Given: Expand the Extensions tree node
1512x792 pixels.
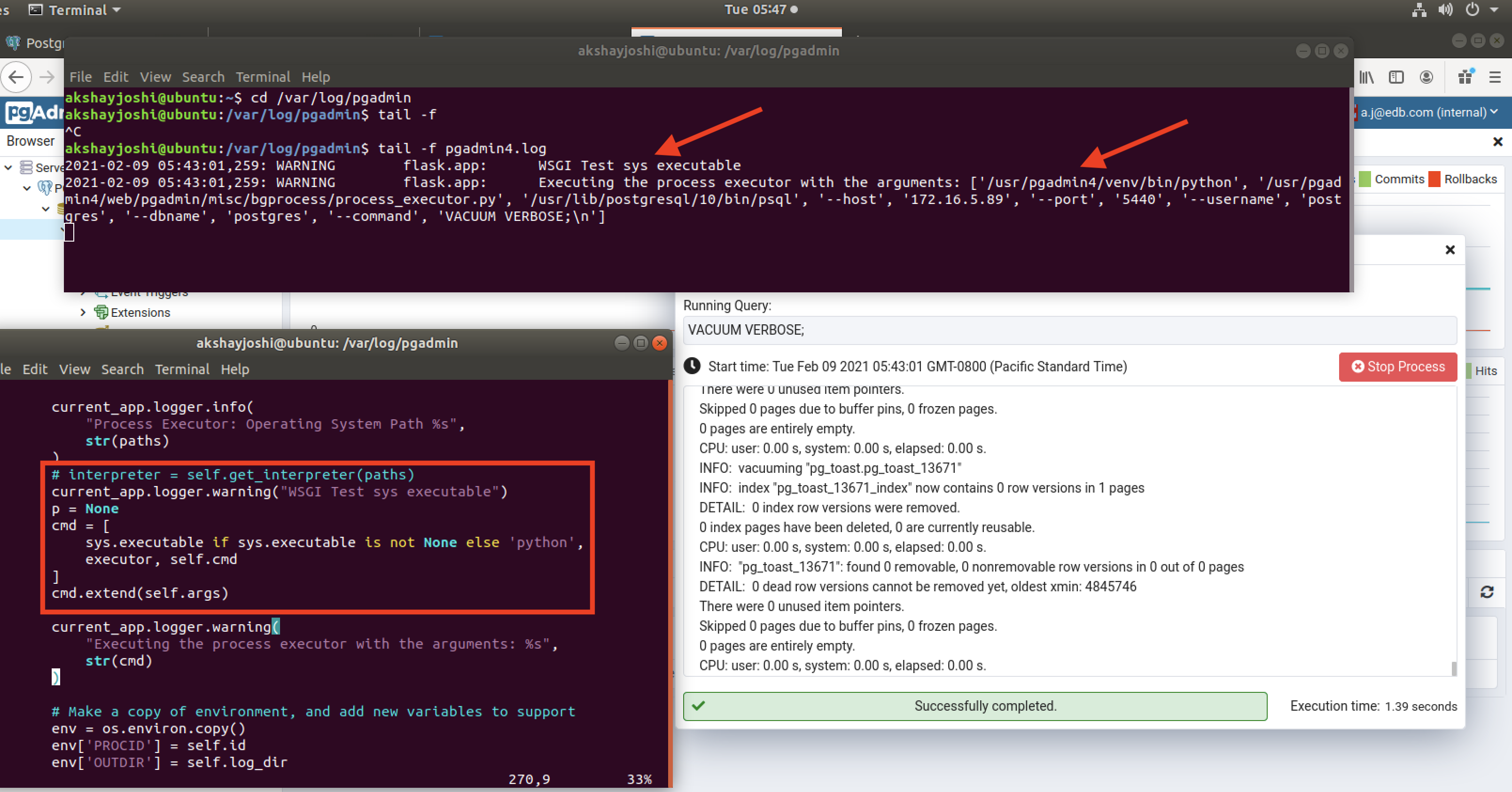Looking at the screenshot, I should 83,313.
